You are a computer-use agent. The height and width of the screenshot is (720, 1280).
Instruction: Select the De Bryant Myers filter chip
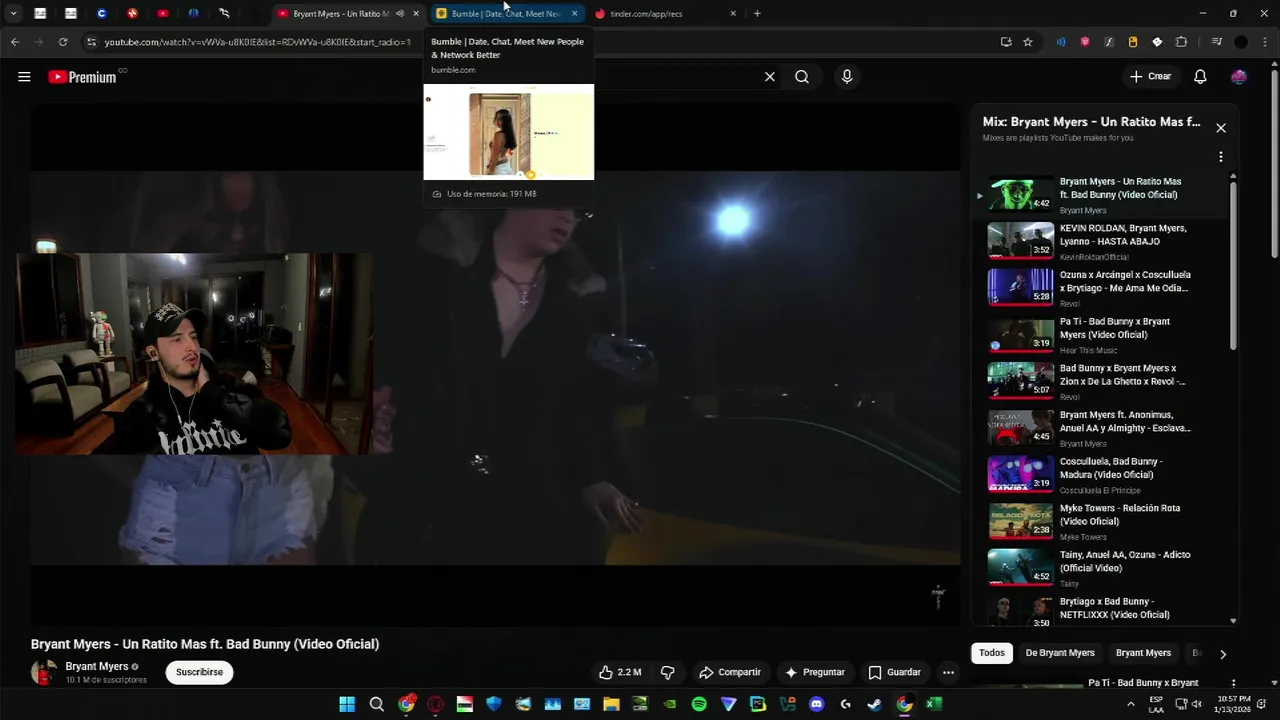[x=1060, y=653]
